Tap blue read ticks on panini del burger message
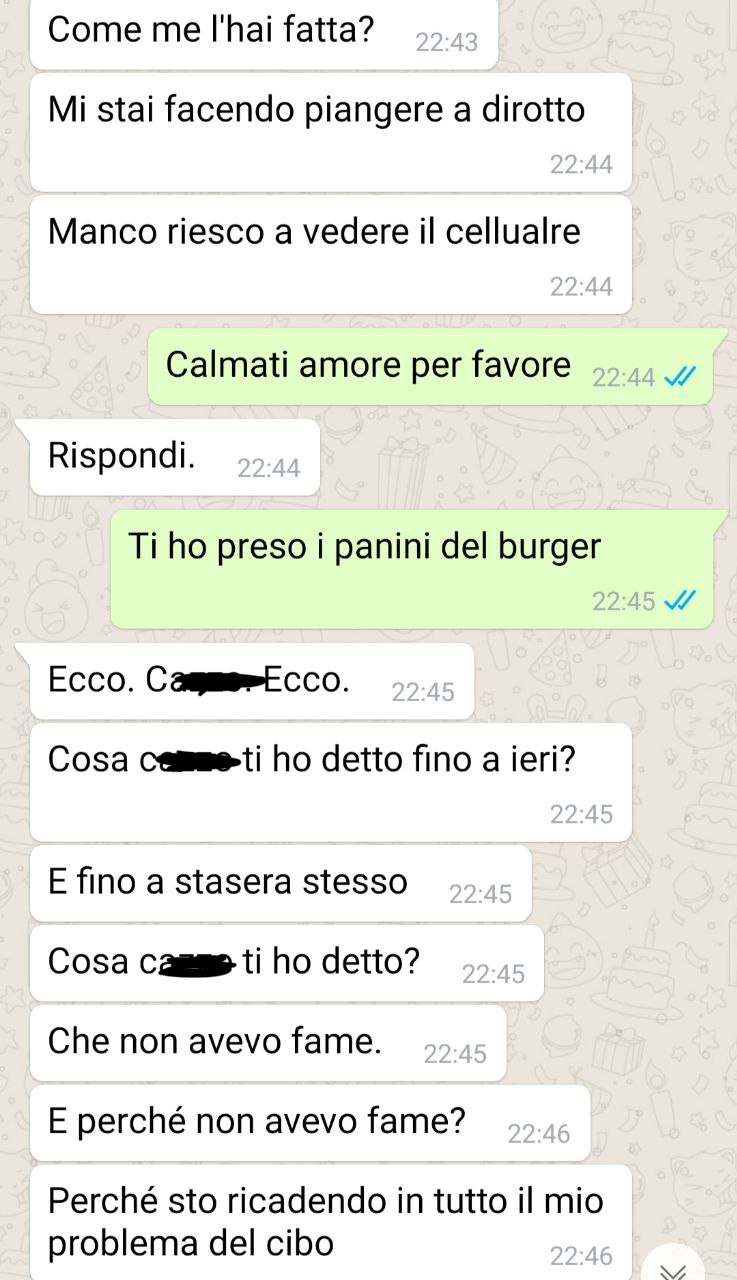This screenshot has width=737, height=1280. tap(681, 600)
